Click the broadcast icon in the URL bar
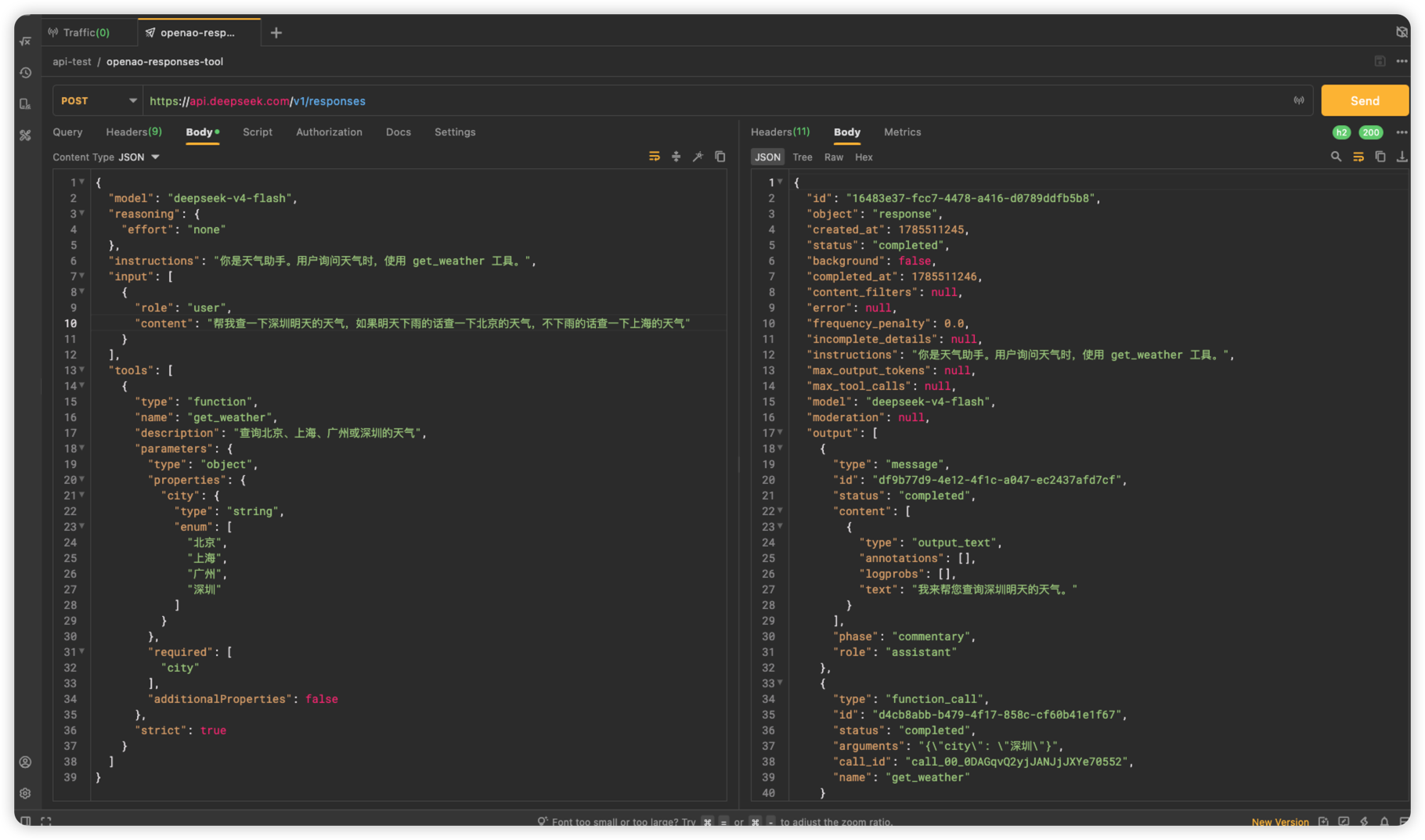 click(x=1299, y=100)
